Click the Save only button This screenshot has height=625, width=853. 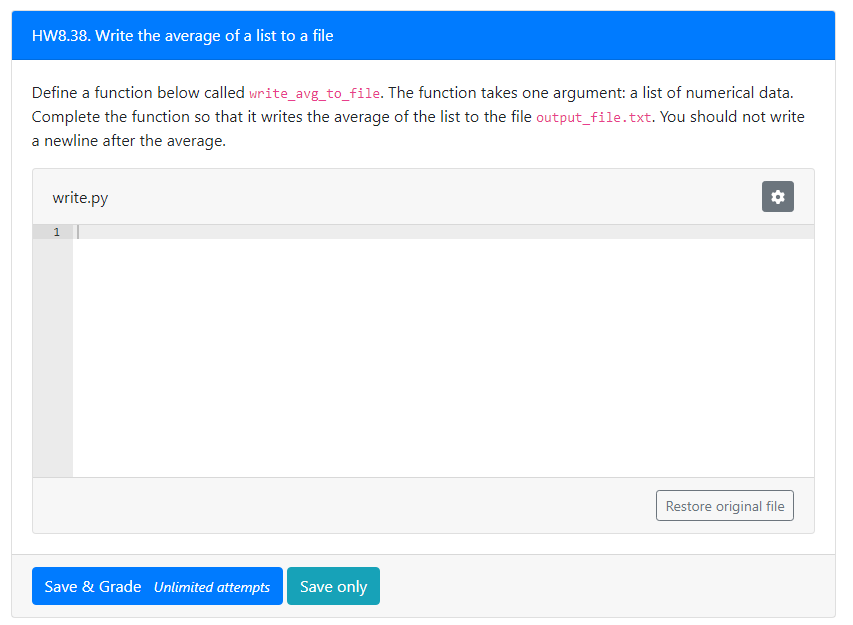pos(333,586)
